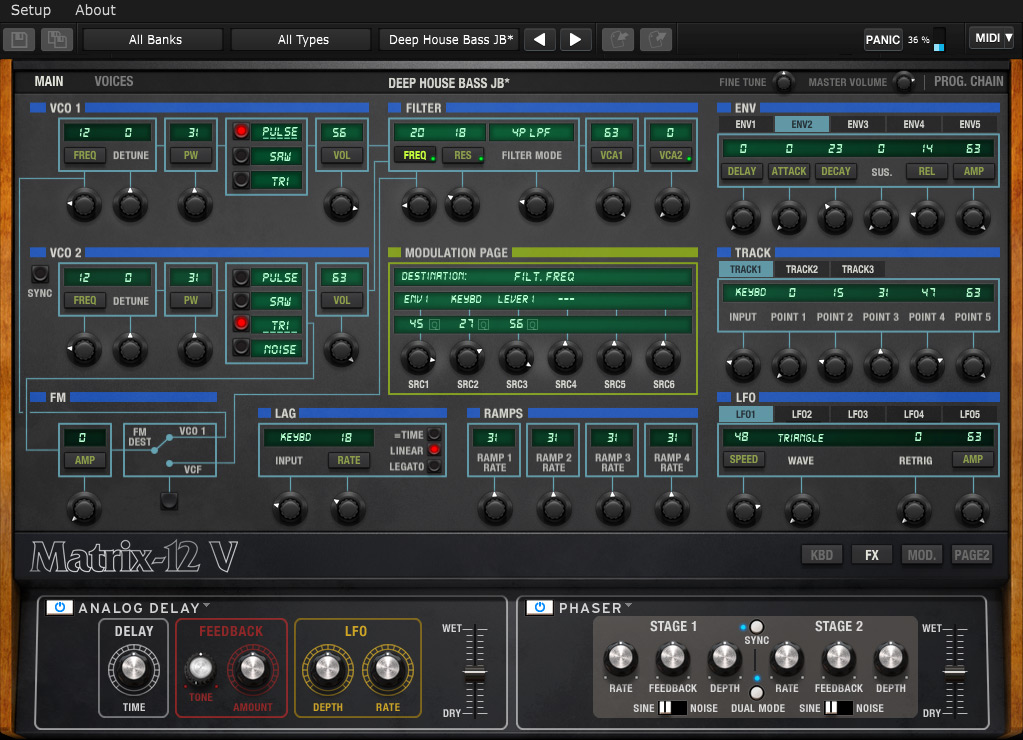
Task: Click the MOD. page button
Action: (x=921, y=555)
